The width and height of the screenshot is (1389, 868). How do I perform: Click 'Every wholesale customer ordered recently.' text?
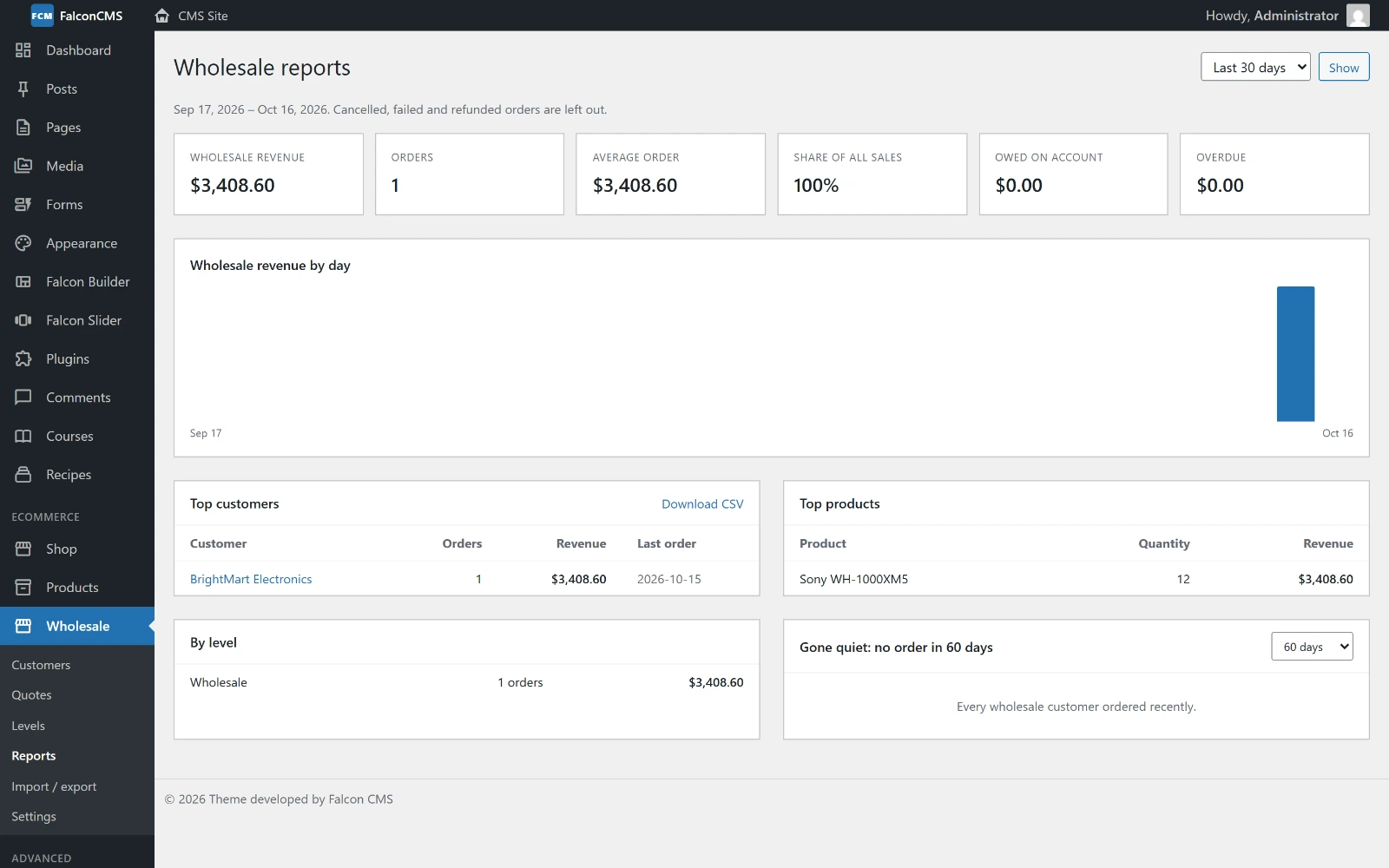1076,707
